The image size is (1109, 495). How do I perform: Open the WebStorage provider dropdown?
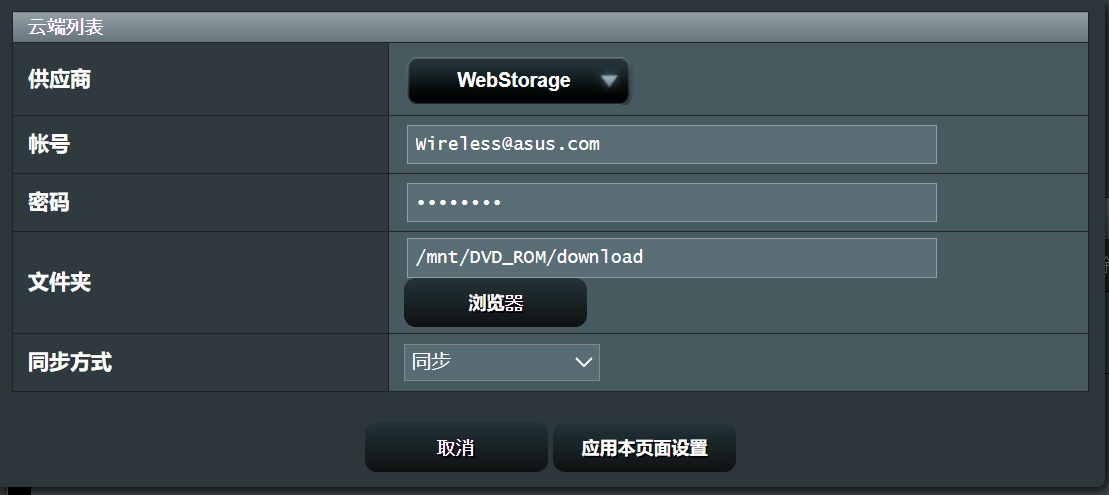pyautogui.click(x=518, y=81)
